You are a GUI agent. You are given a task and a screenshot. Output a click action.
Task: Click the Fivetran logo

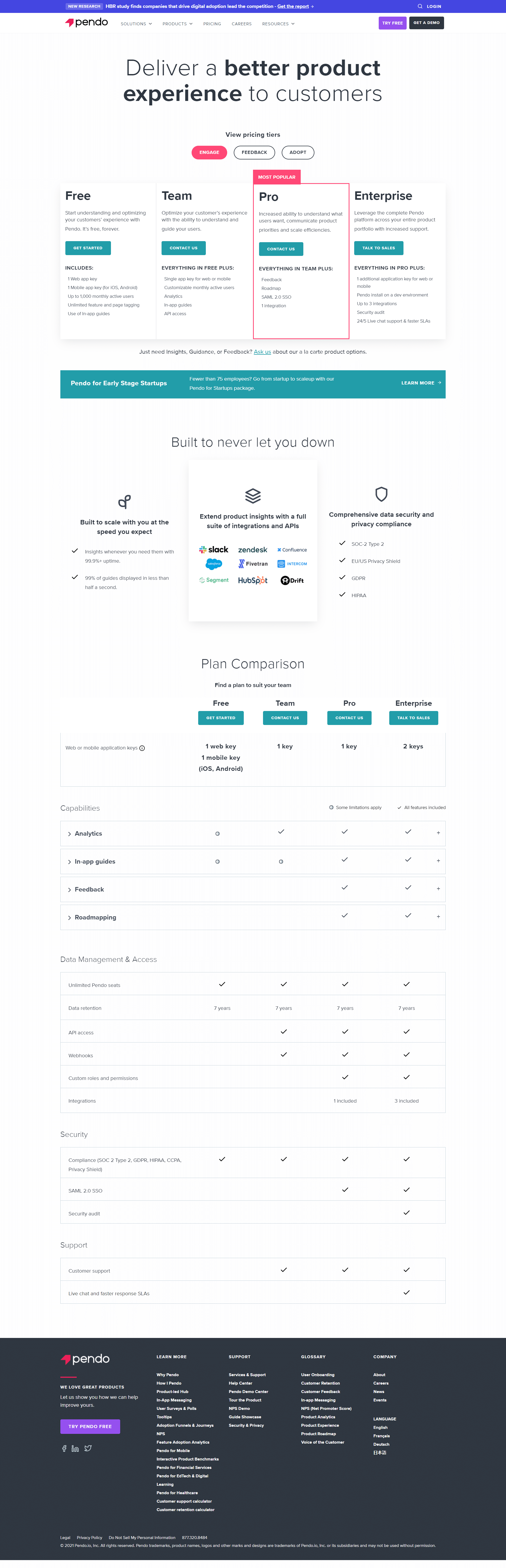tap(253, 564)
